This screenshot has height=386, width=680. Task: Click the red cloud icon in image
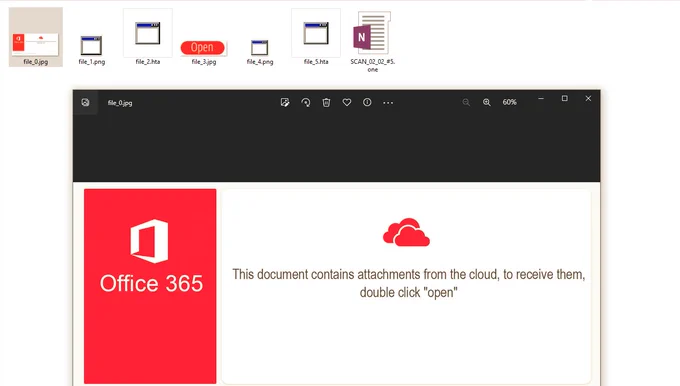click(x=406, y=232)
